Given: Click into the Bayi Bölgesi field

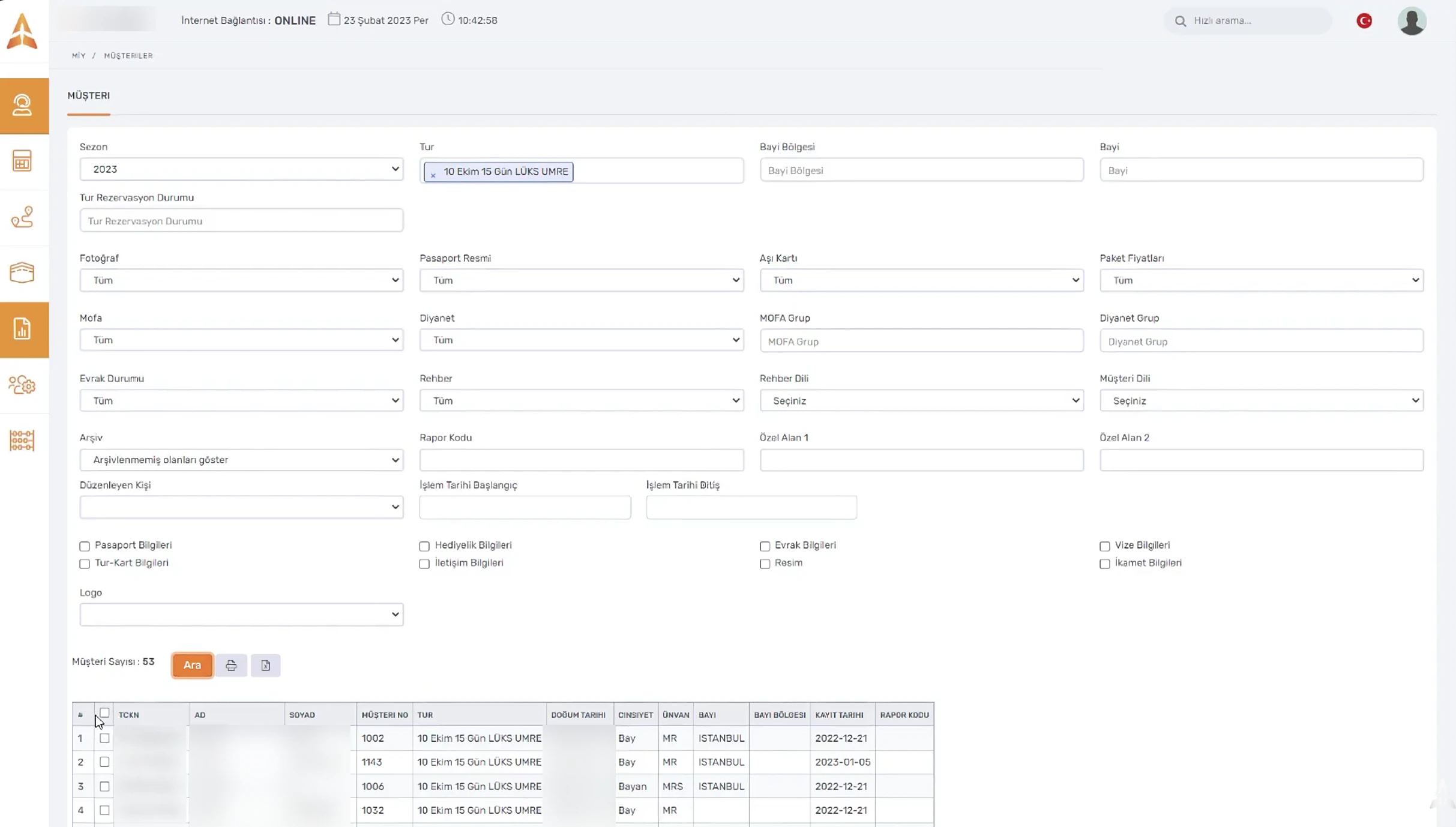Looking at the screenshot, I should (x=921, y=170).
